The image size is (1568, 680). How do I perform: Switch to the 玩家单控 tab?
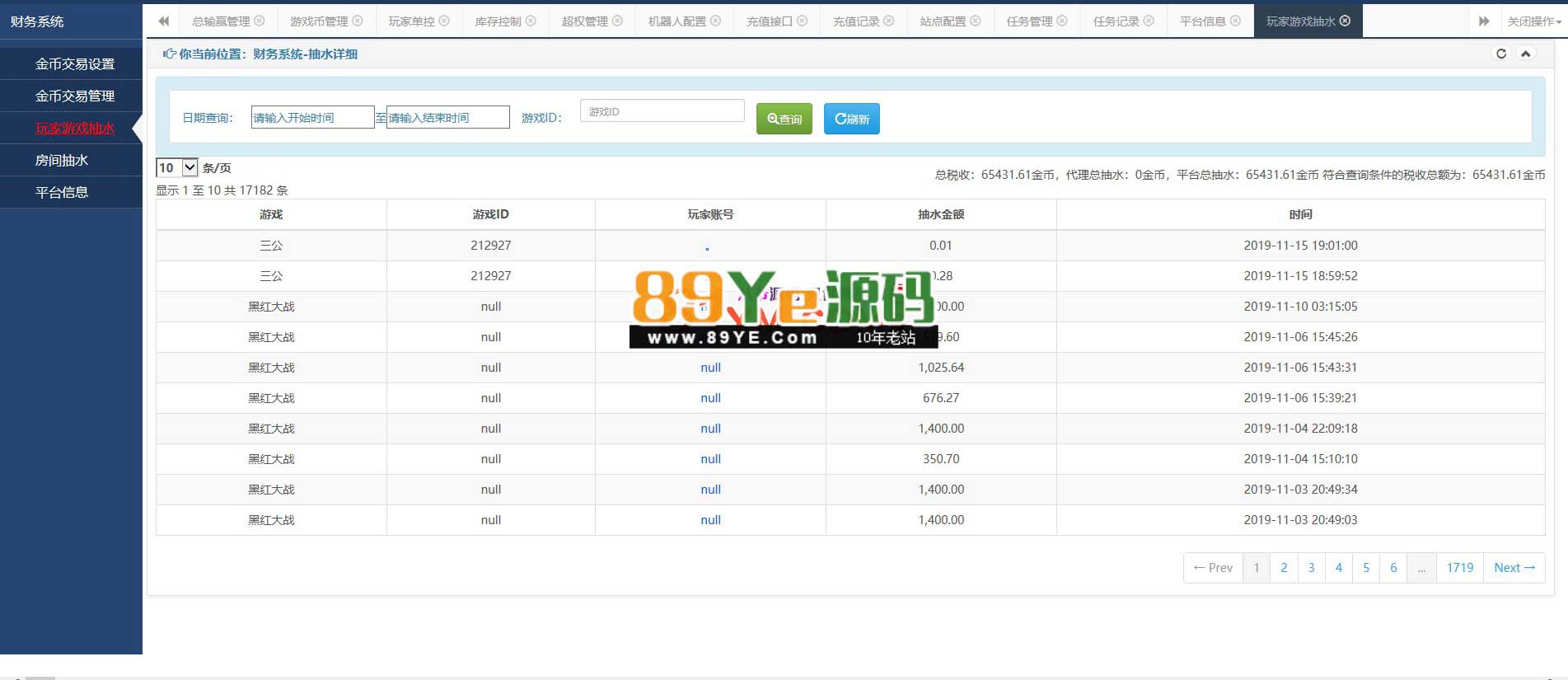(411, 21)
